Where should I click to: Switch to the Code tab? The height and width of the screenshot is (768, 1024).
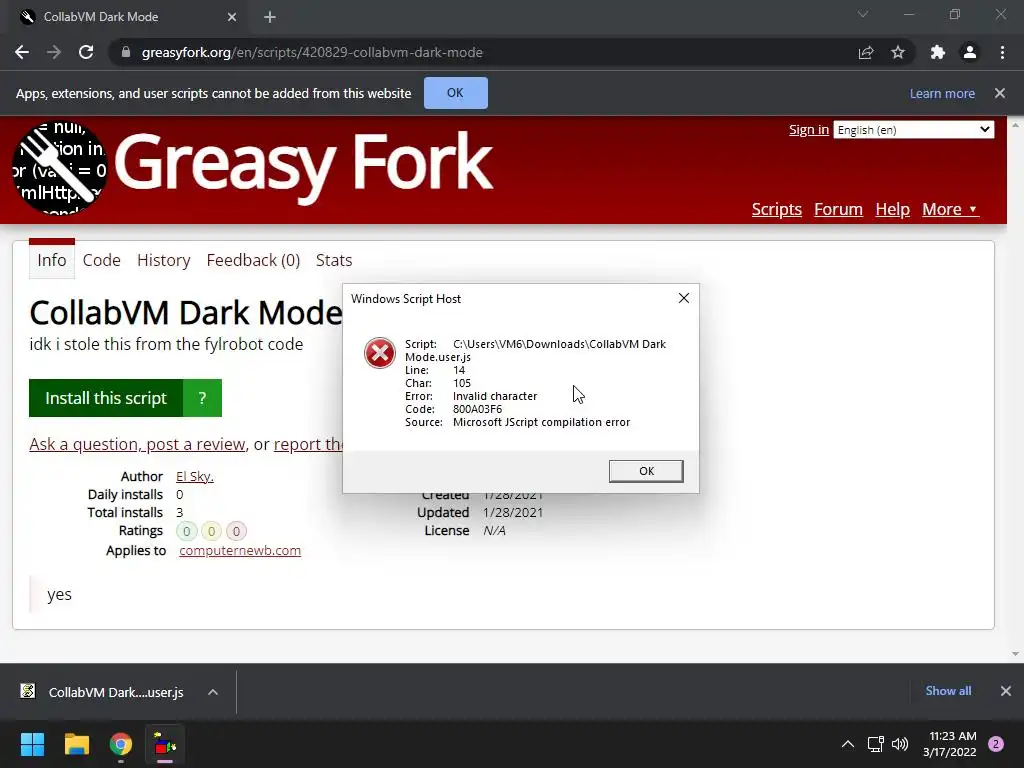pyautogui.click(x=101, y=260)
